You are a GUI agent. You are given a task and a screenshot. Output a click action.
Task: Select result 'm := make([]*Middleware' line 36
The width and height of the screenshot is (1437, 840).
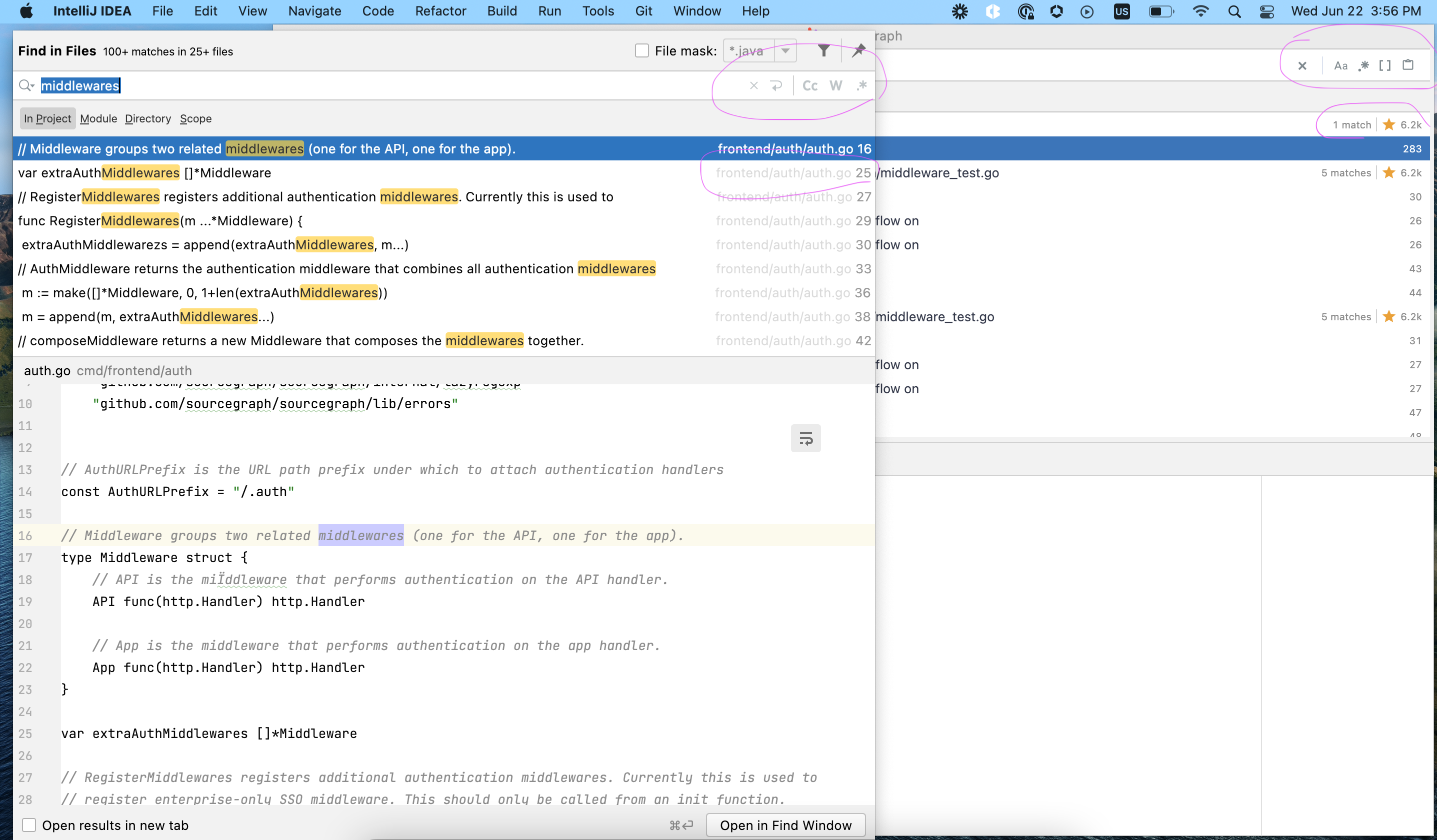click(x=444, y=292)
